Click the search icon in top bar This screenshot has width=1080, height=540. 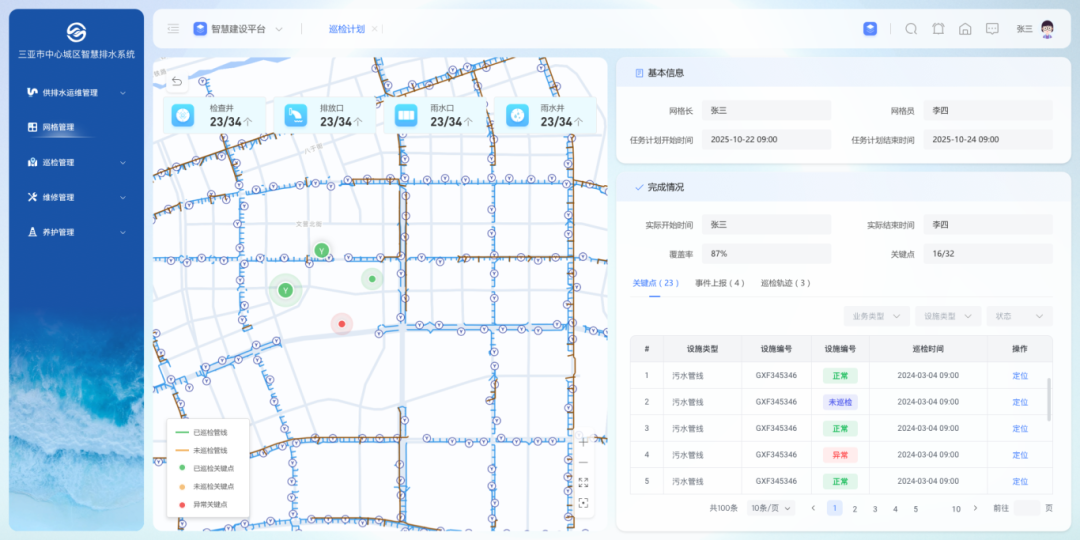pos(911,29)
